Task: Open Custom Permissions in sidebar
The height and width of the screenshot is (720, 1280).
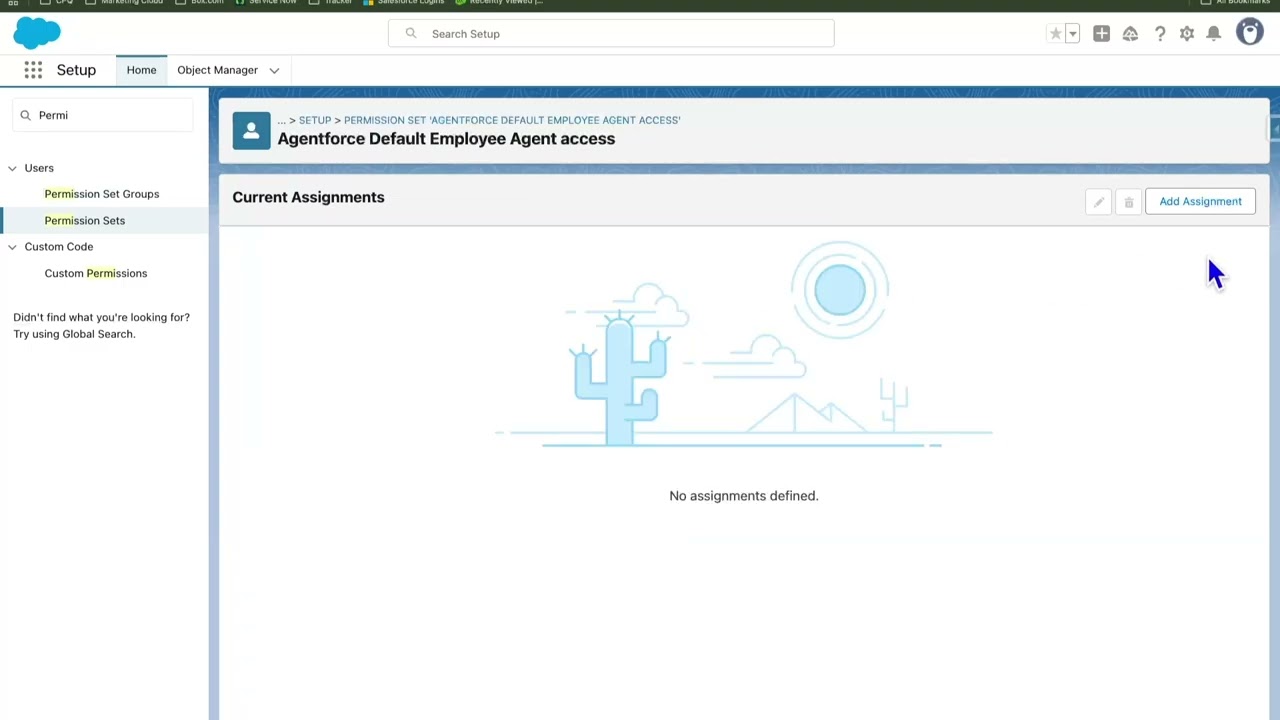Action: point(95,273)
